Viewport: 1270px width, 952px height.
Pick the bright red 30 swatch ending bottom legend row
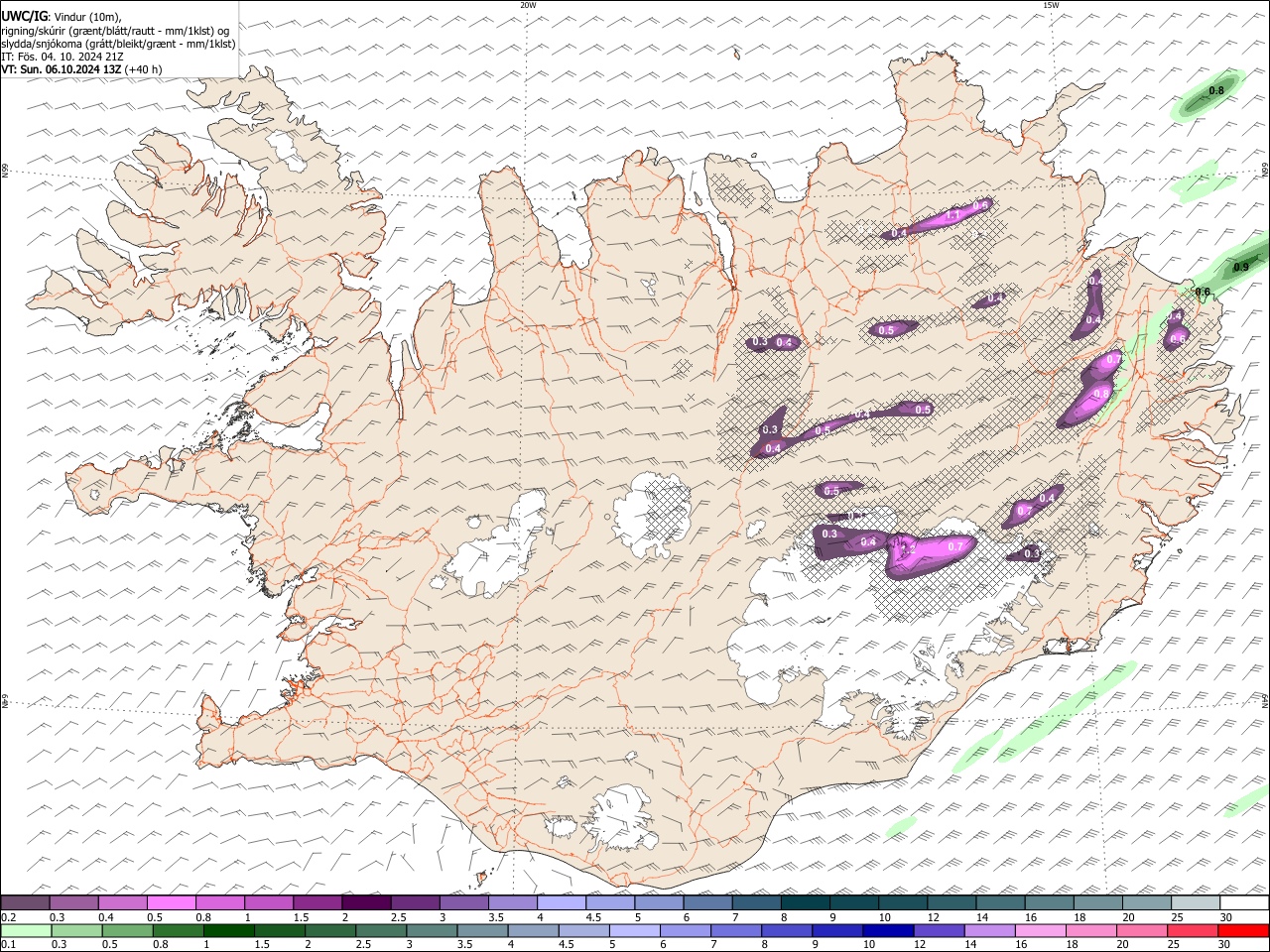click(x=1244, y=931)
